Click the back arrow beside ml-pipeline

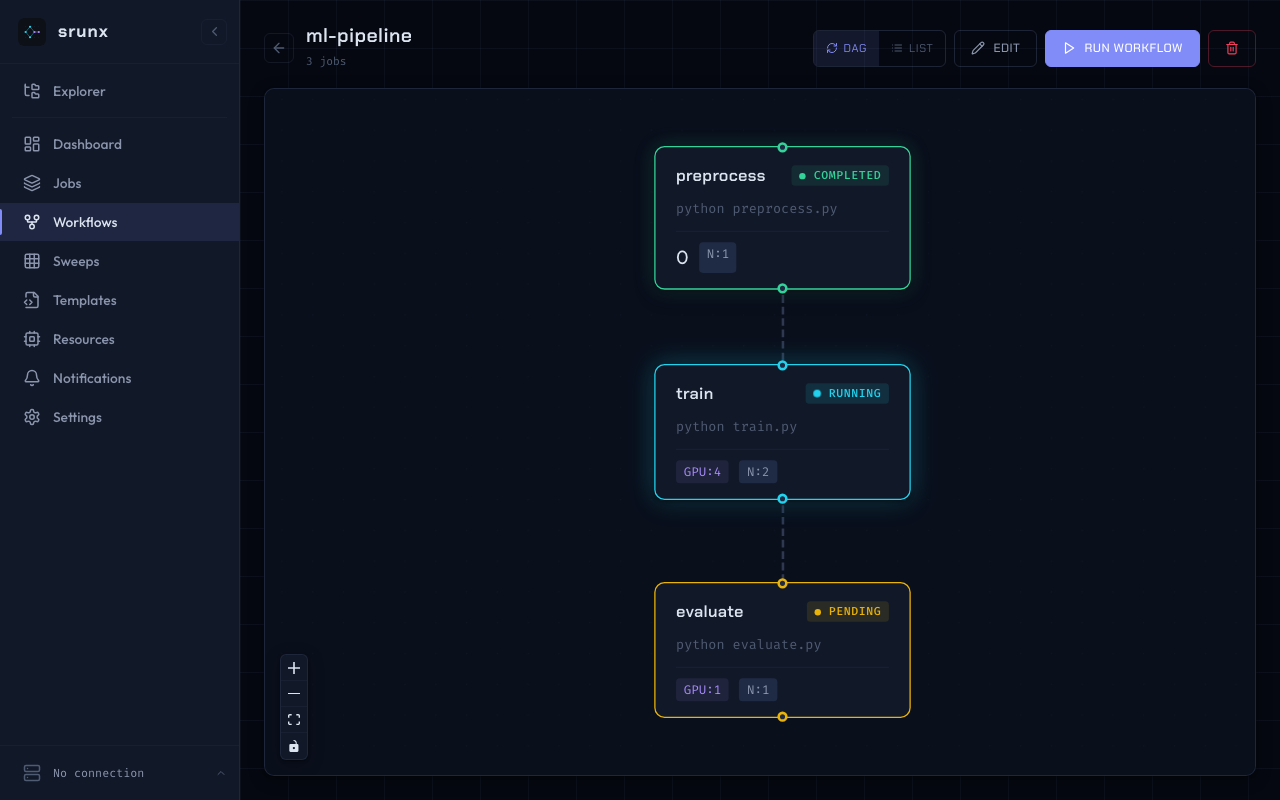279,48
